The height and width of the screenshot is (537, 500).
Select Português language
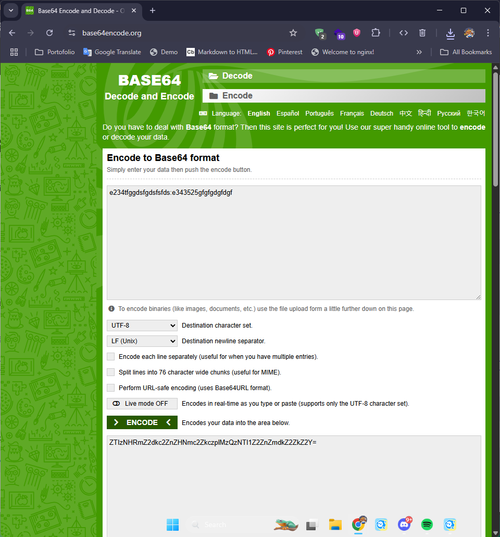(319, 113)
